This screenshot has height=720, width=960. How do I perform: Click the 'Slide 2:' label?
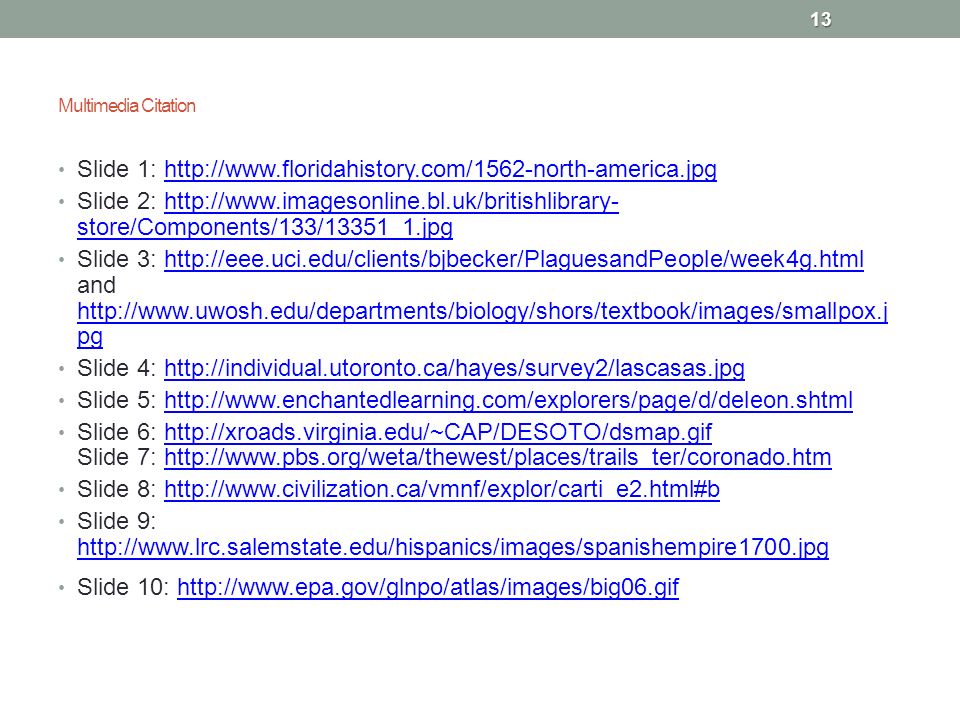point(116,201)
